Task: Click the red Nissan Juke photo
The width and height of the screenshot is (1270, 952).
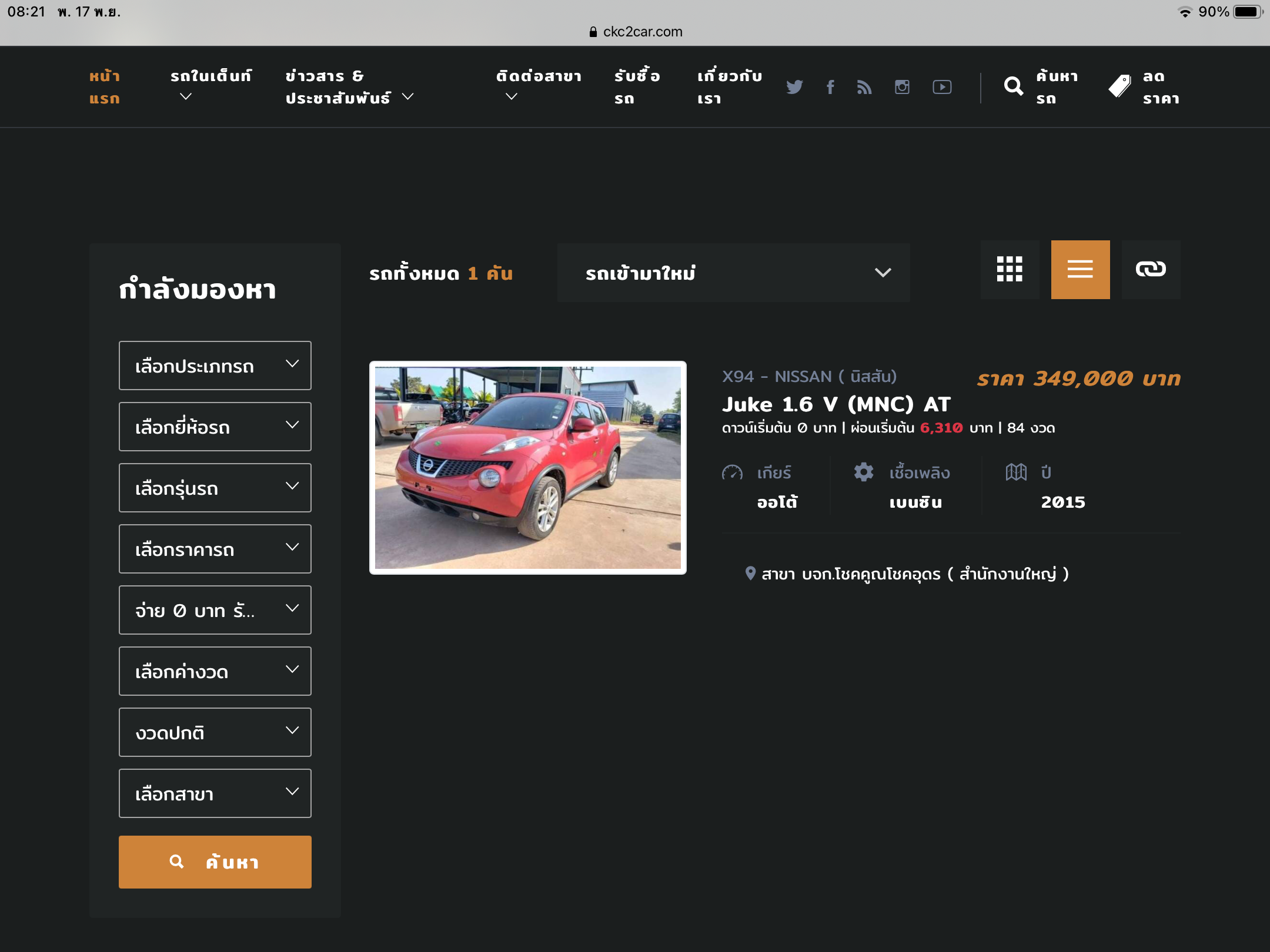Action: (527, 468)
